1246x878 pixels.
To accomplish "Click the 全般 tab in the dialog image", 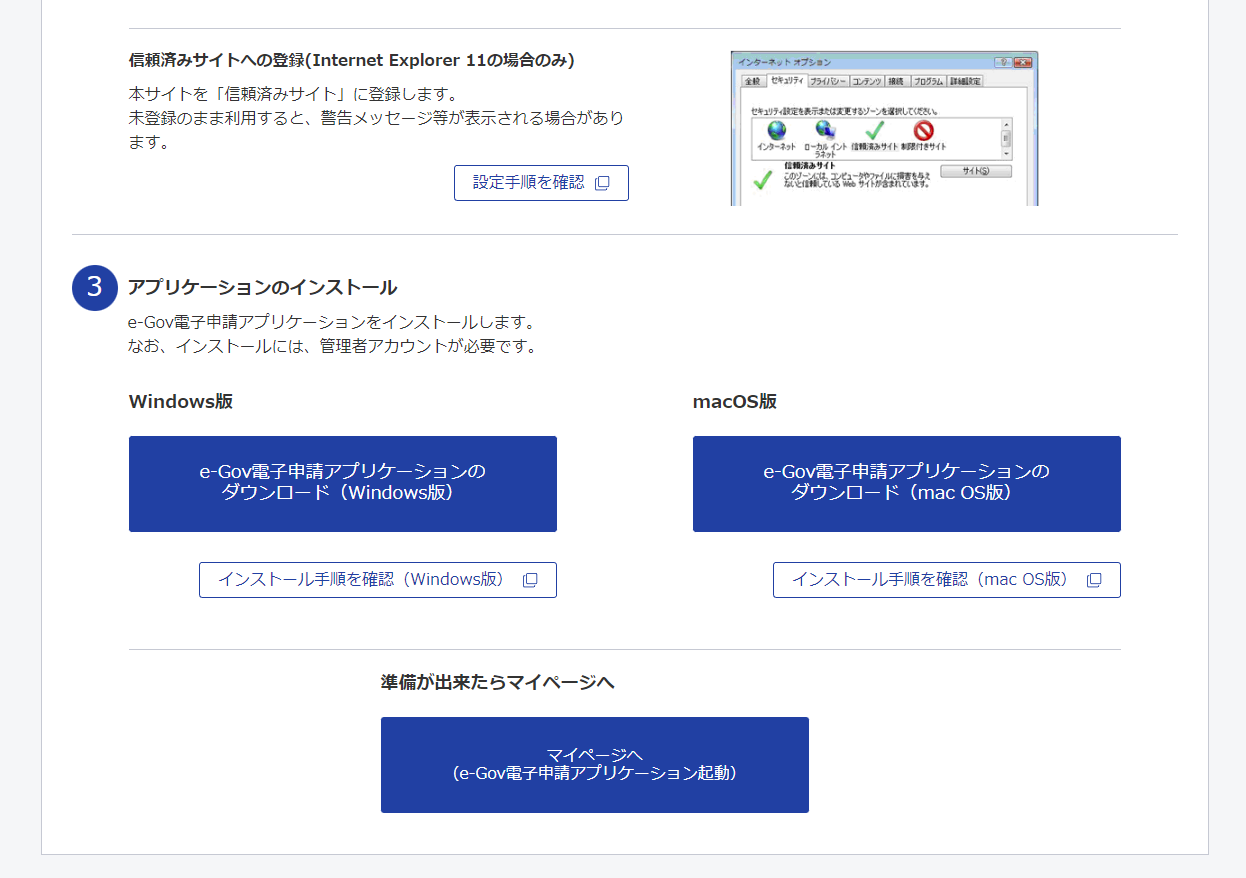I will click(752, 81).
